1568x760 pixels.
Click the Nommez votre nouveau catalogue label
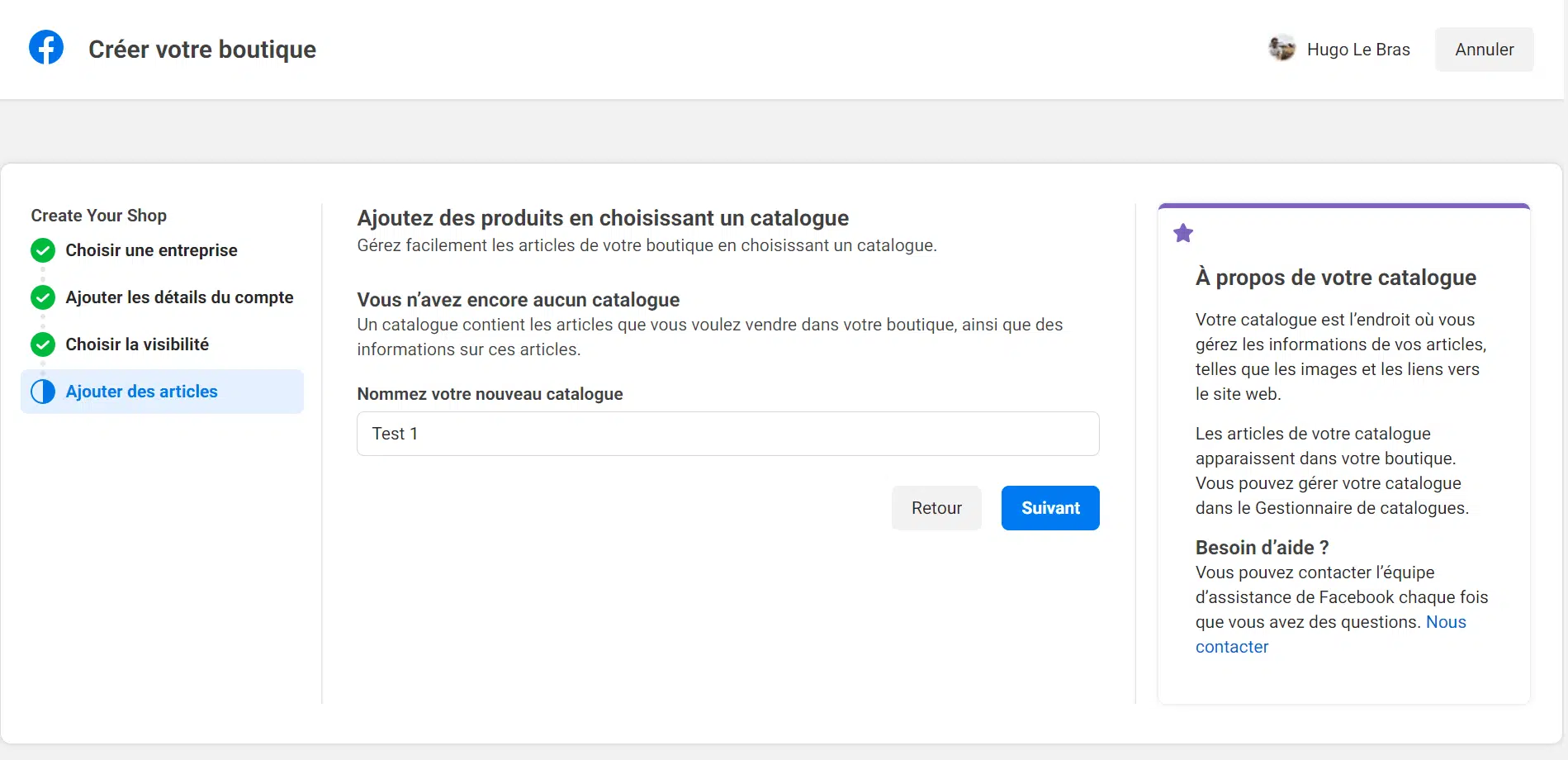(490, 394)
